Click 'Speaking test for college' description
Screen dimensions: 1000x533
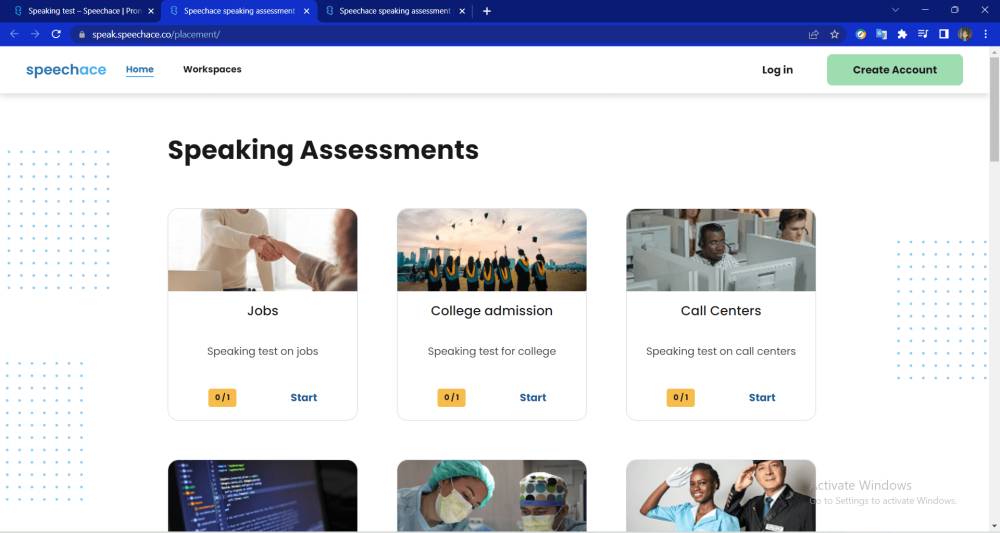[x=492, y=351]
